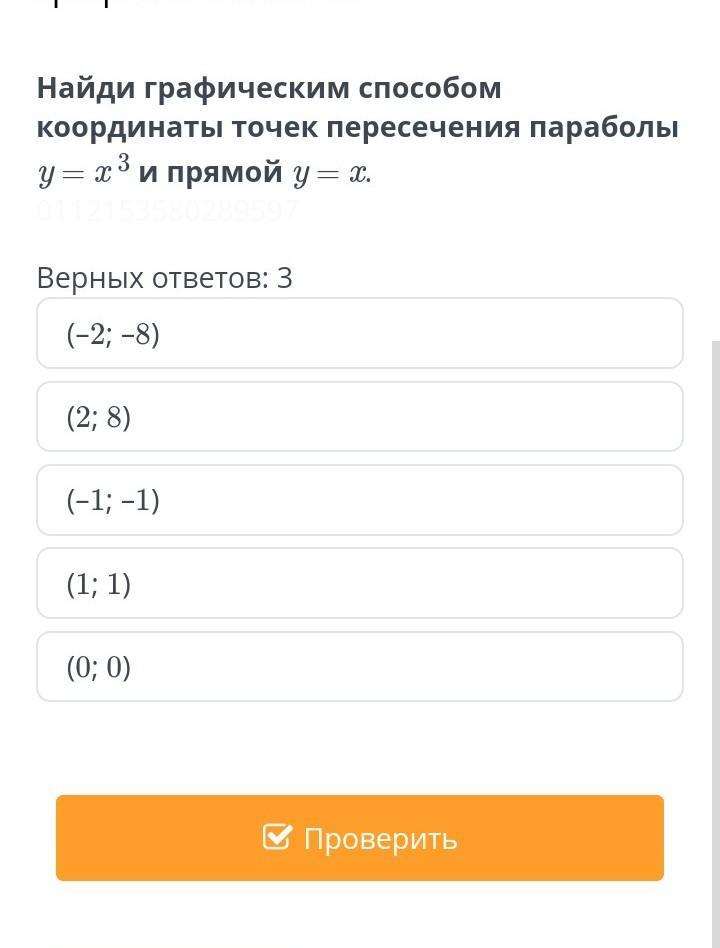
Task: Click the line formula y = x
Action: coord(331,175)
